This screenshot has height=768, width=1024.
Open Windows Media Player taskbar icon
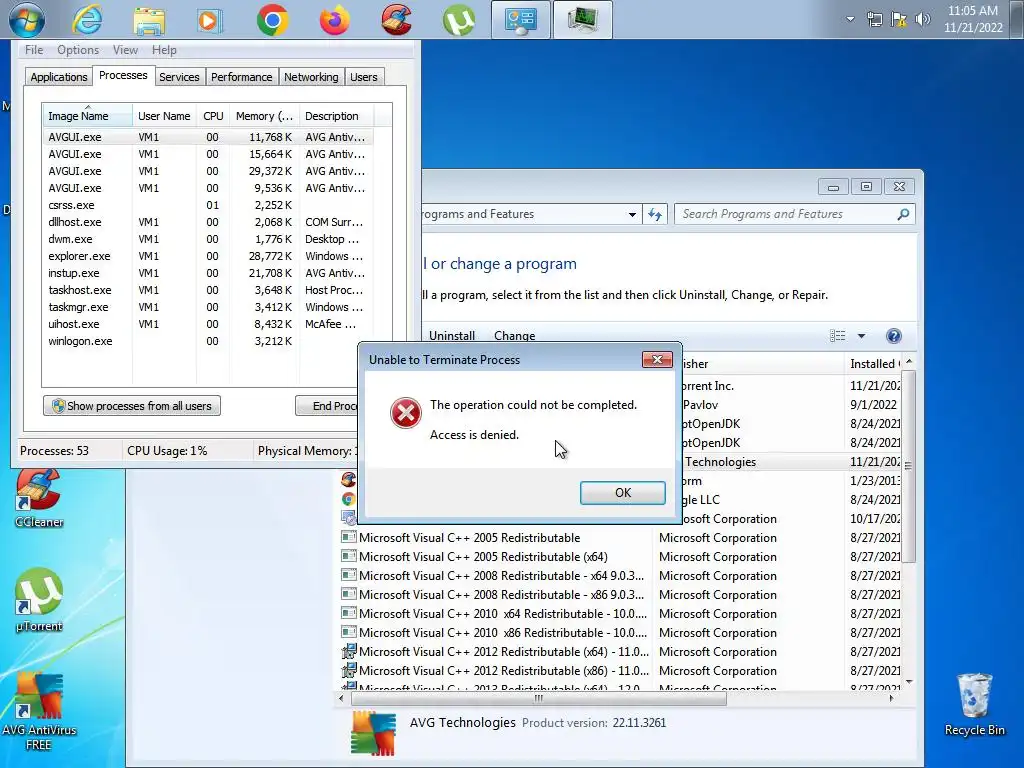[209, 20]
